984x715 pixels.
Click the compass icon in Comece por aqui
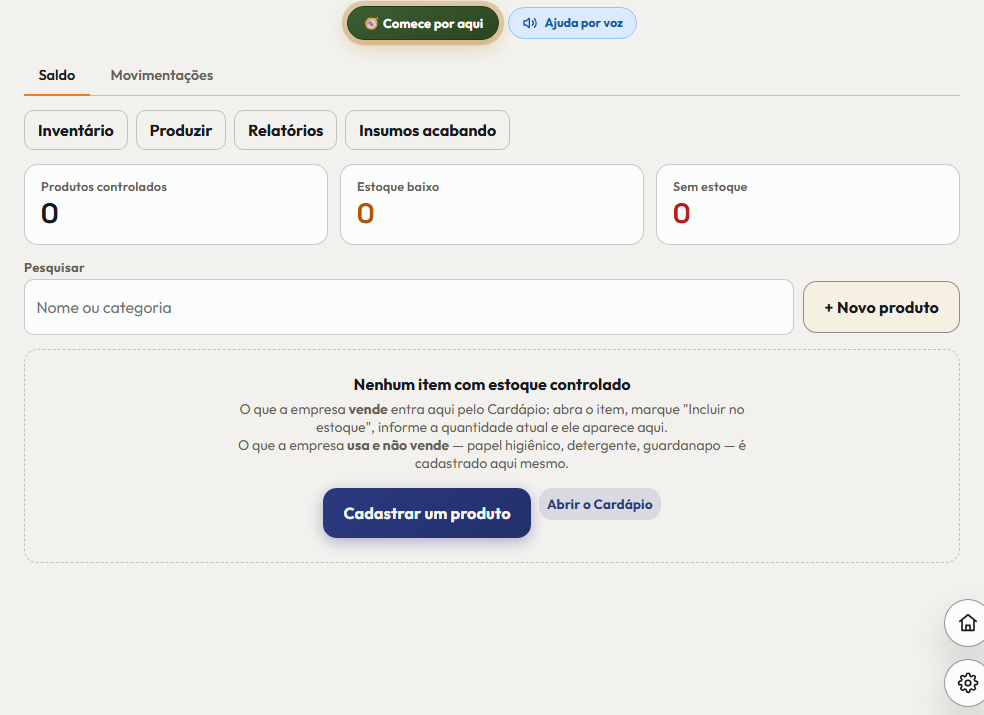(x=372, y=24)
